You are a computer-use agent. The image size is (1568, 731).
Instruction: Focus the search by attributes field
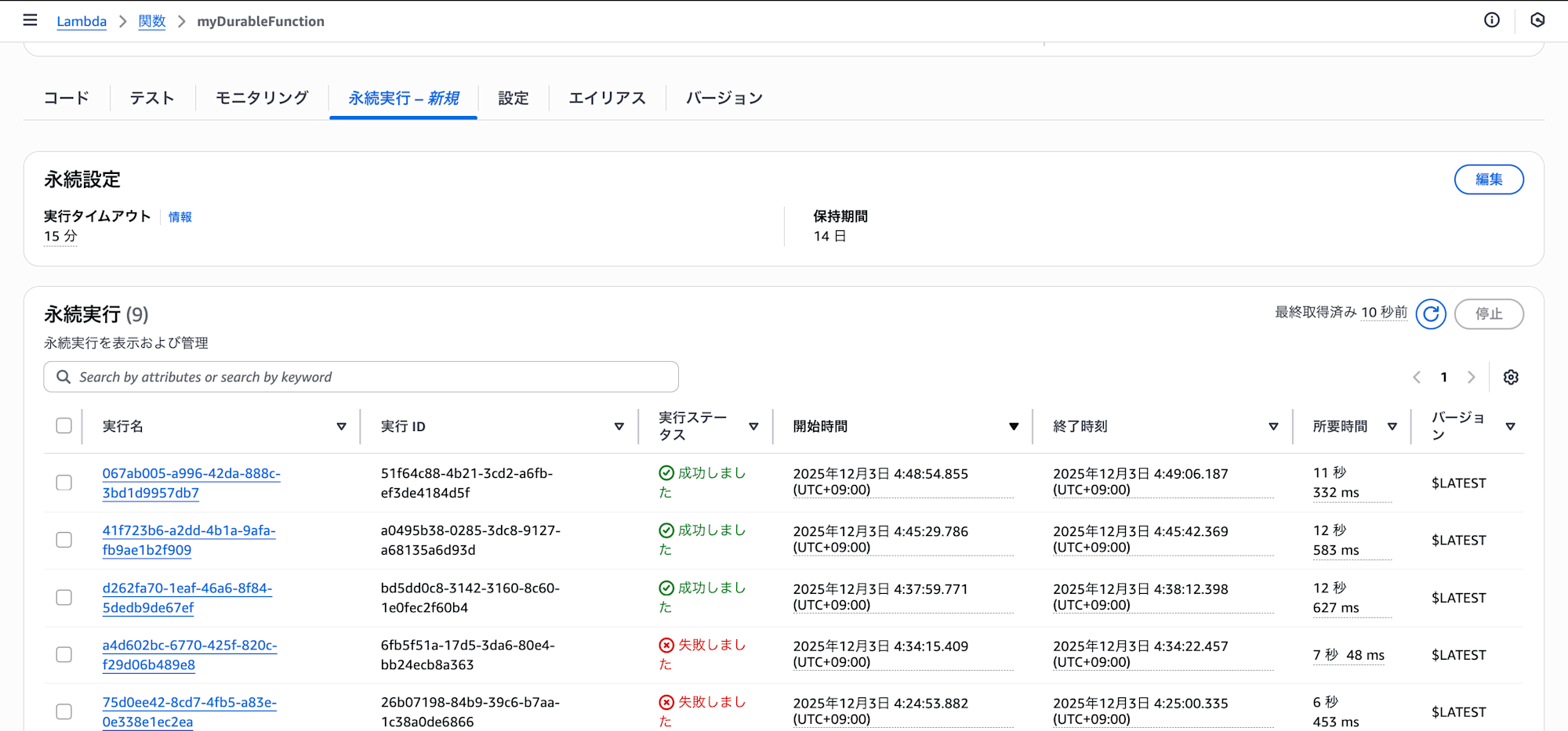pos(368,378)
